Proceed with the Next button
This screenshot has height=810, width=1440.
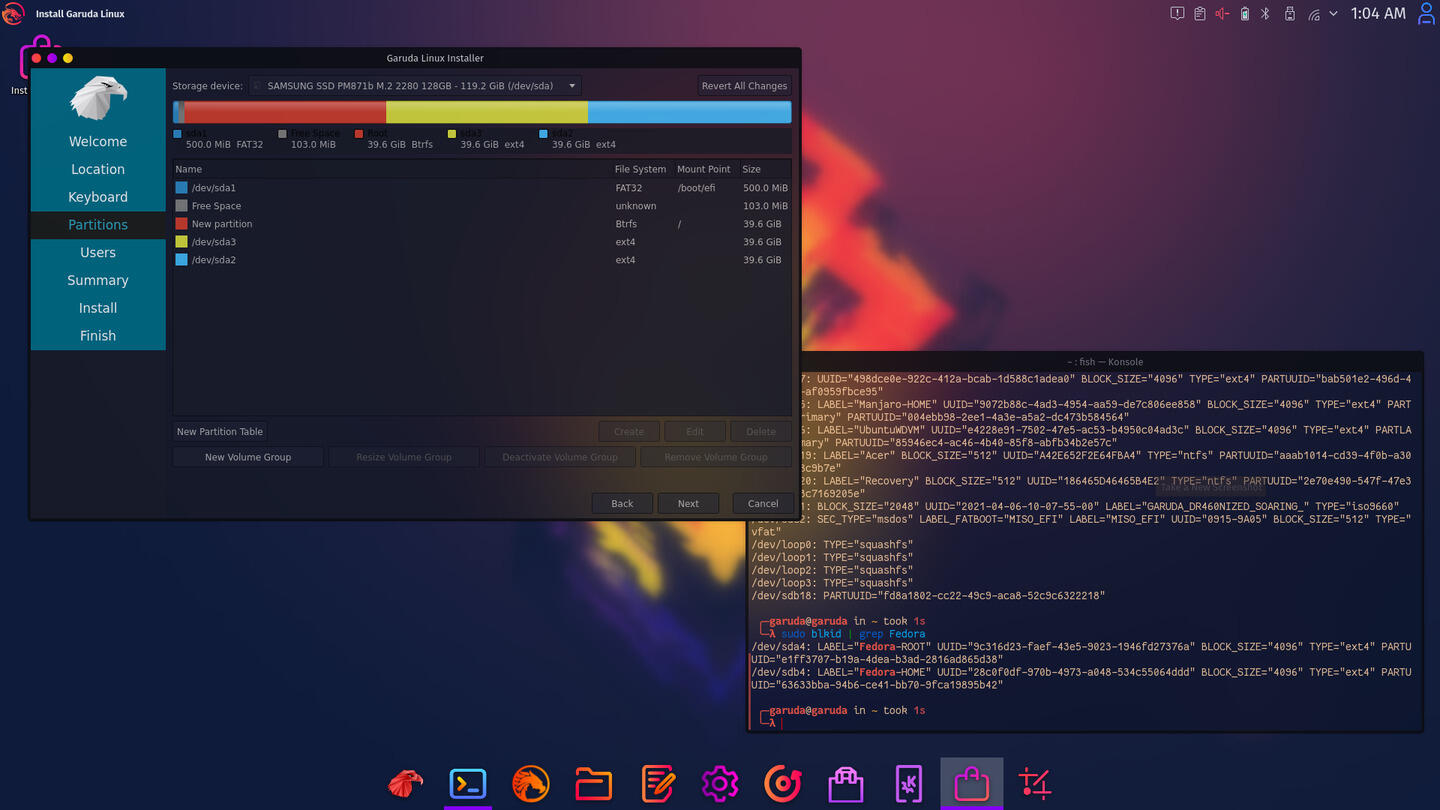(x=688, y=503)
